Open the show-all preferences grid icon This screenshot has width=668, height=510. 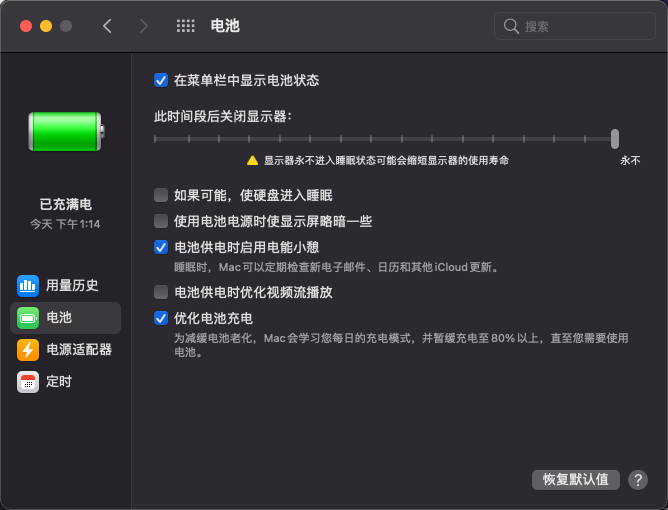click(x=185, y=26)
